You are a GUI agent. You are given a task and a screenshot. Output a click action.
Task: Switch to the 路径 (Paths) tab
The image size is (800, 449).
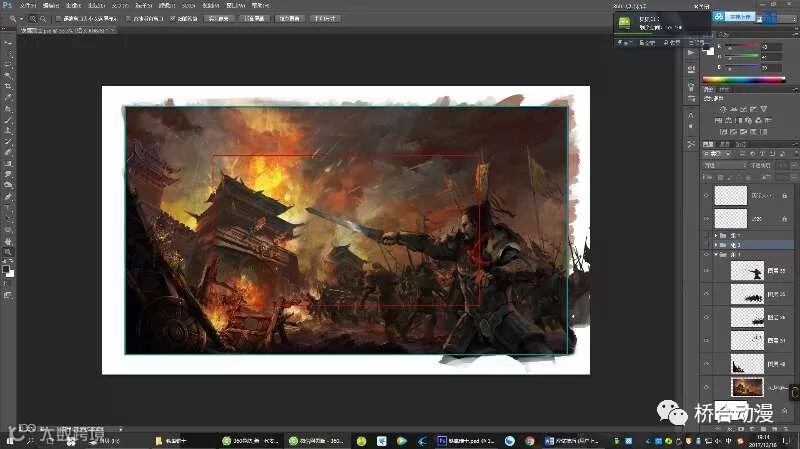click(740, 144)
